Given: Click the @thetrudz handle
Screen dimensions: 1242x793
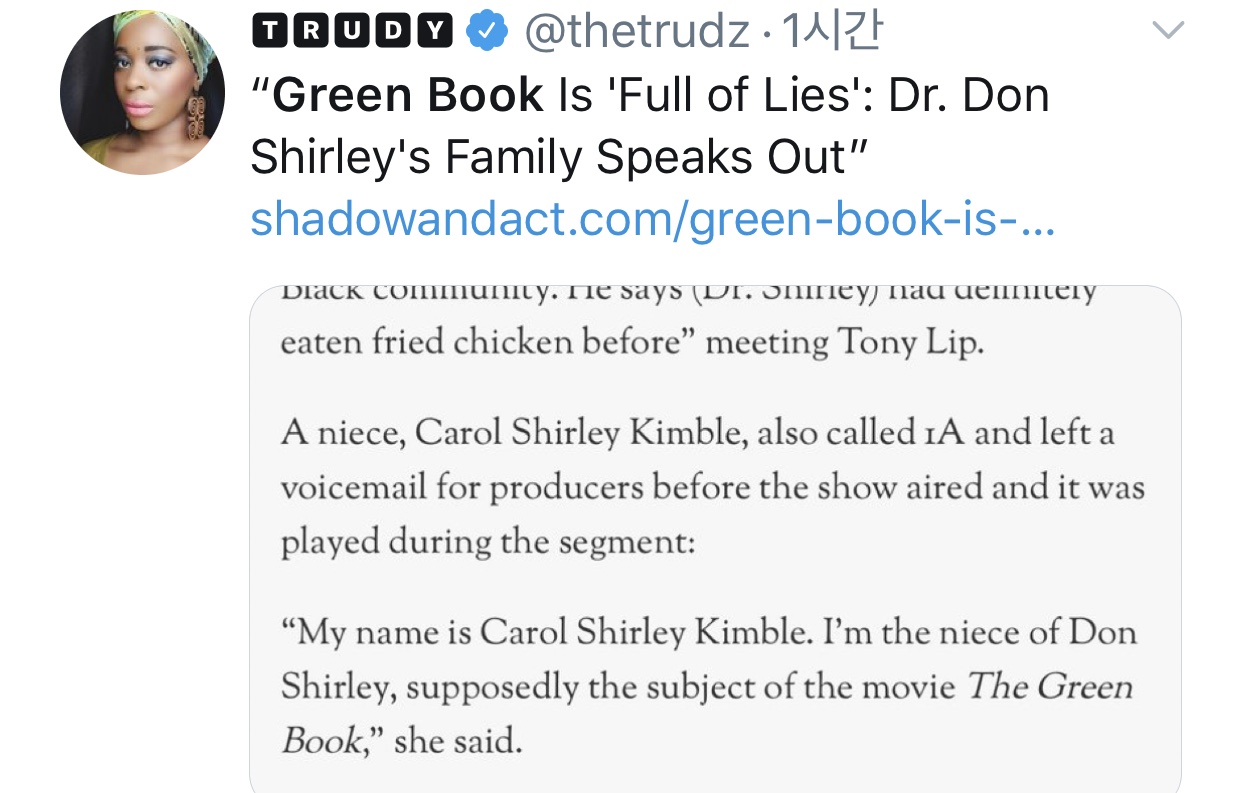Looking at the screenshot, I should click(637, 34).
